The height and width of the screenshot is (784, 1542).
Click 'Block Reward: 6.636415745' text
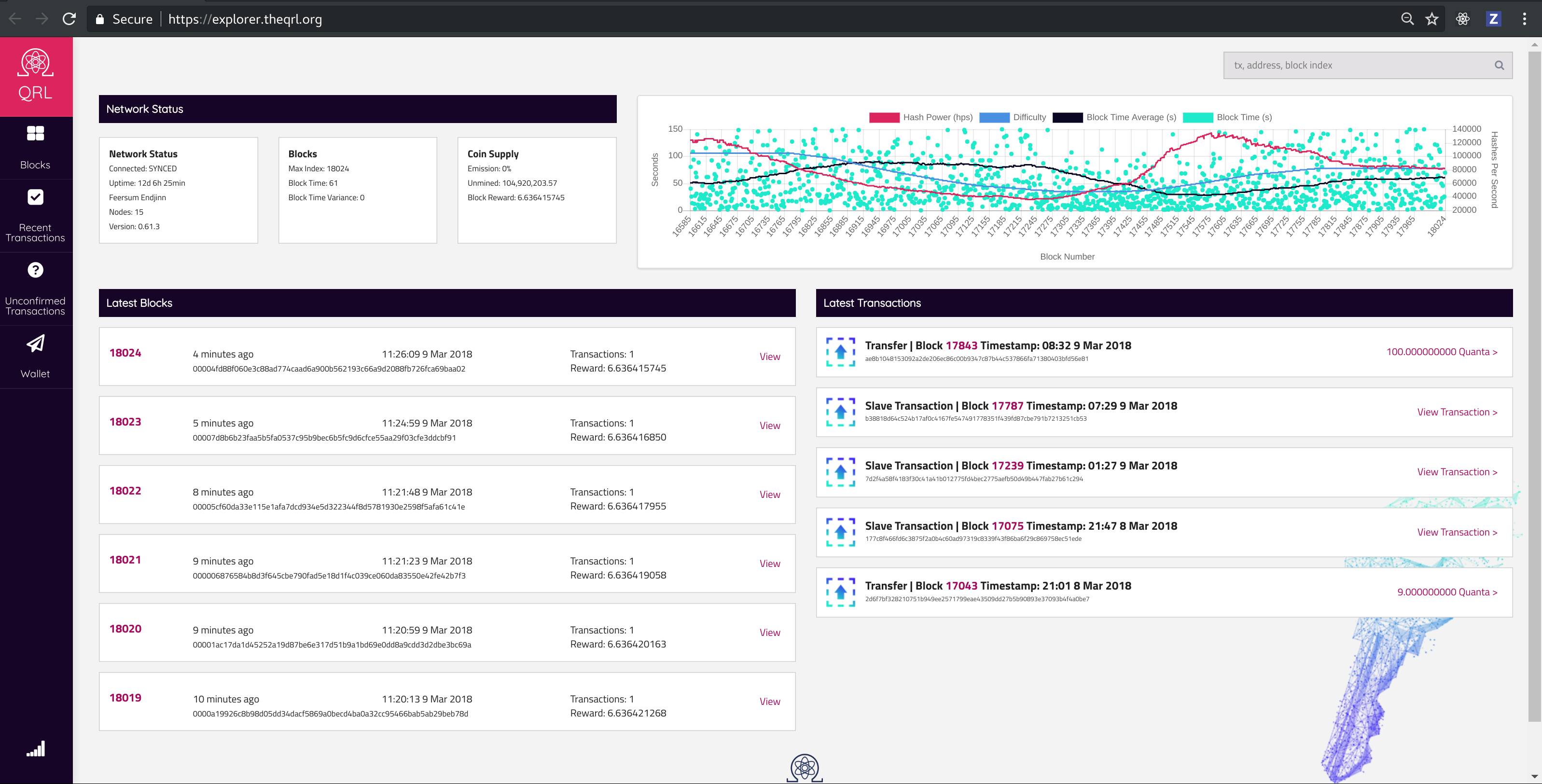tap(515, 197)
